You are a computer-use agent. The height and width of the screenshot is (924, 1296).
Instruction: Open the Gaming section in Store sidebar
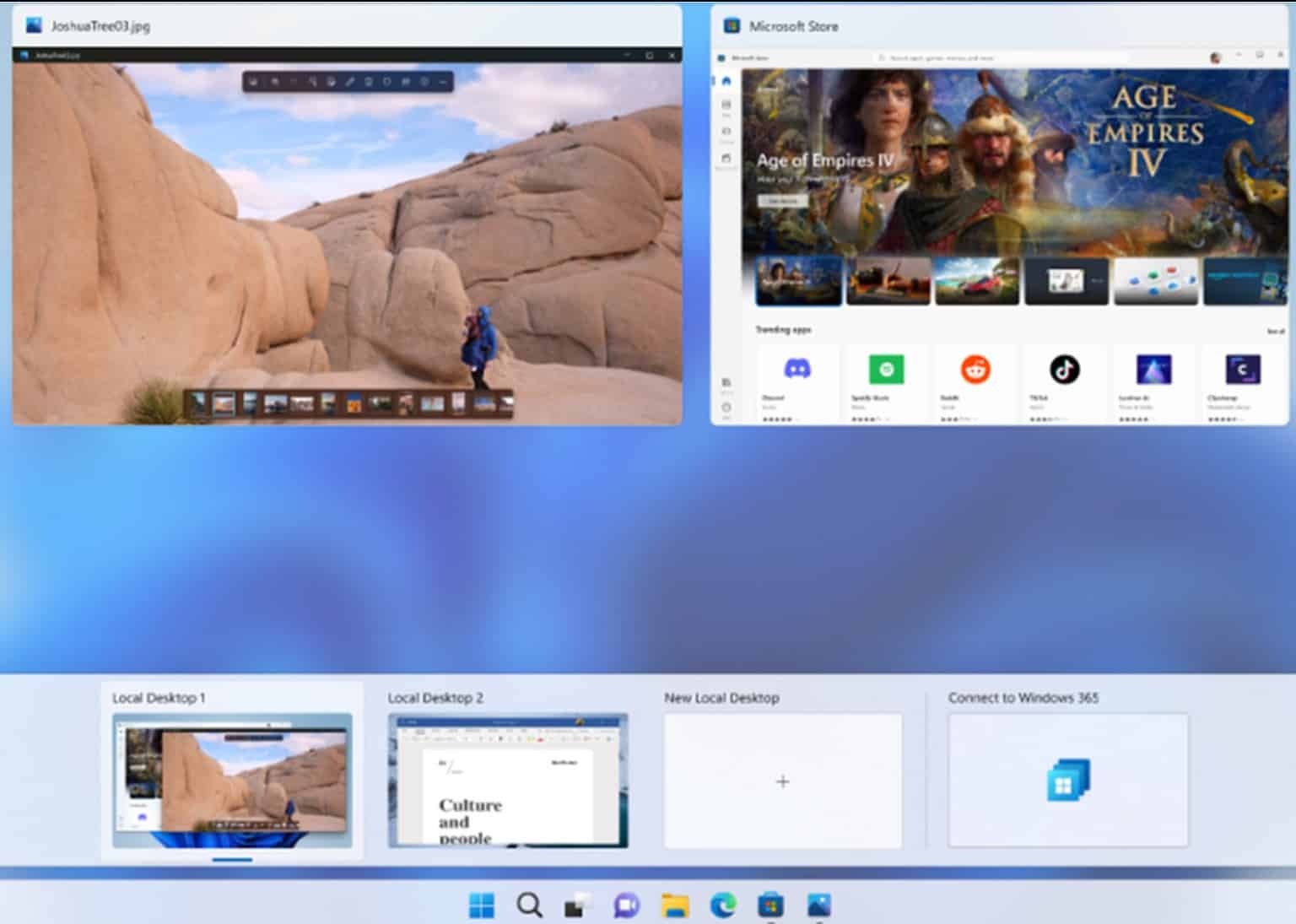[x=726, y=128]
